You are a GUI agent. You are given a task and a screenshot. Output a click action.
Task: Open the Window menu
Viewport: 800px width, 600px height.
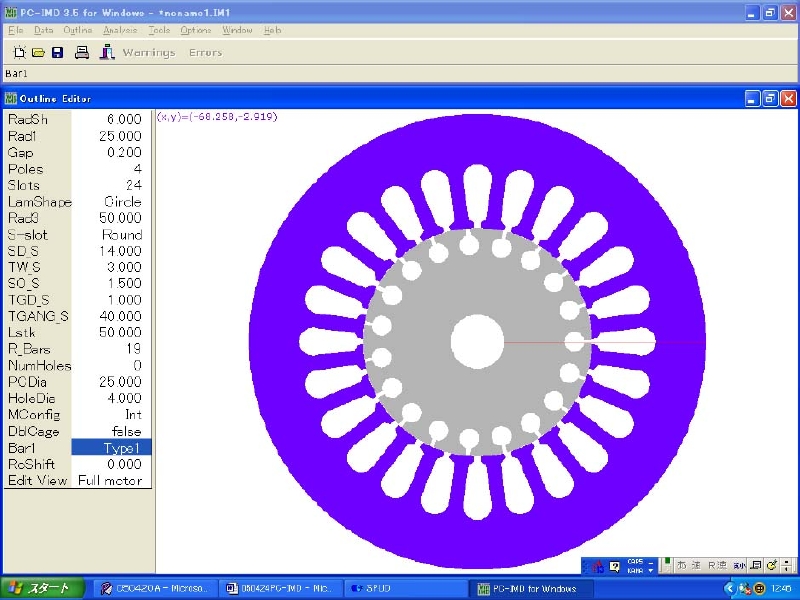coord(237,30)
